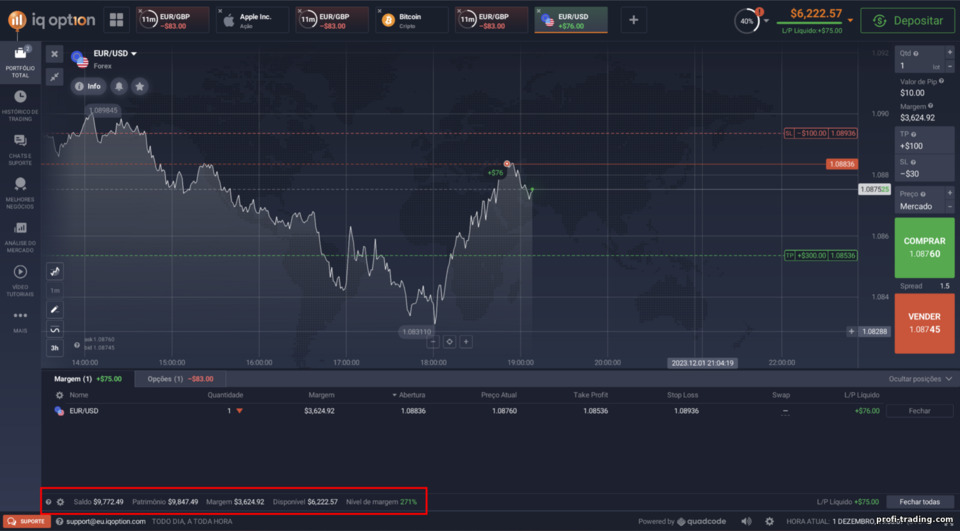960x531 pixels.
Task: Open the Mais three-dots sidebar menu
Action: (20, 321)
